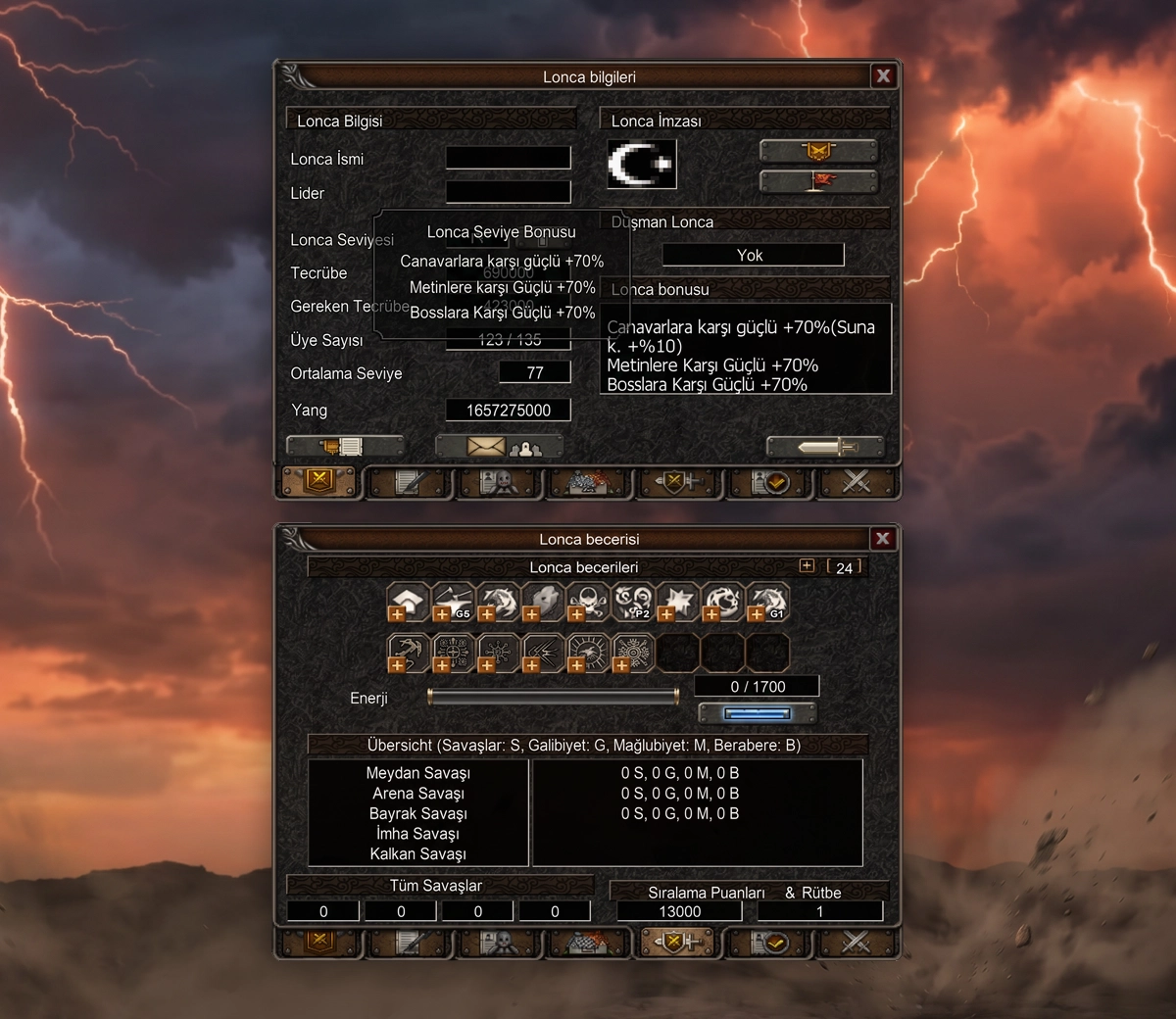Click the Rütbe value 1

pyautogui.click(x=820, y=911)
